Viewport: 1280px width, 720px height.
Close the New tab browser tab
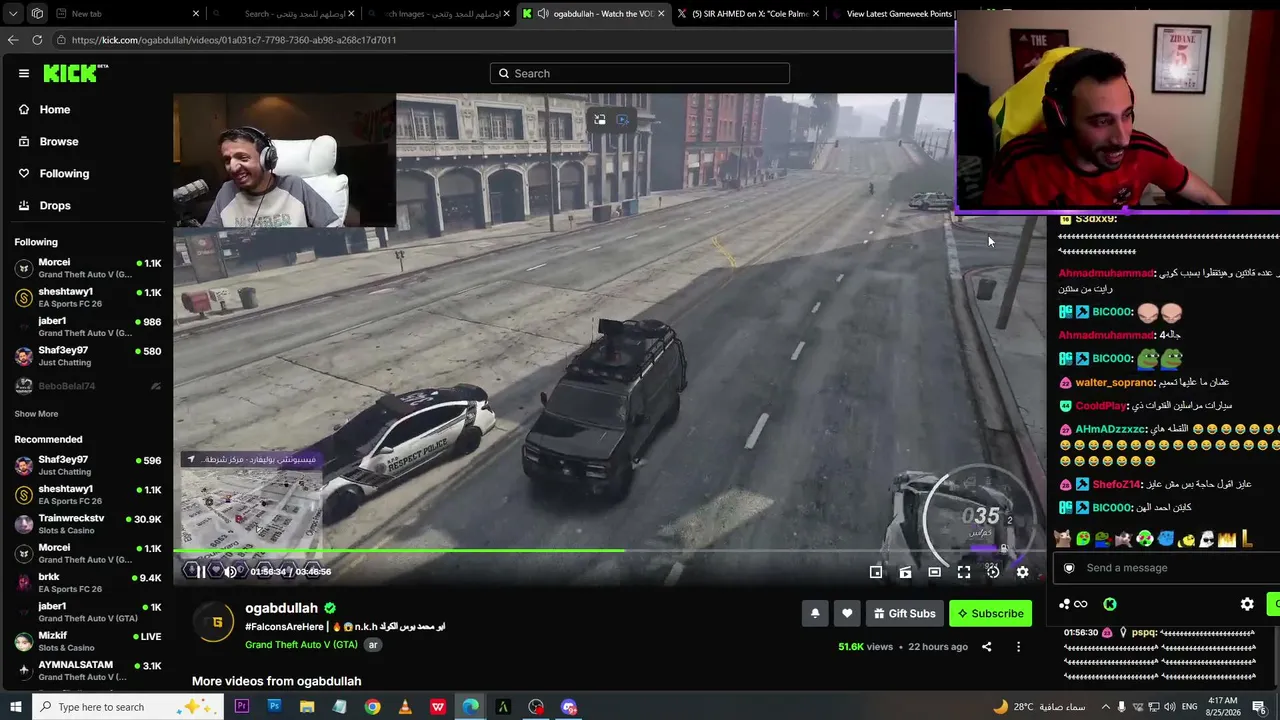196,14
